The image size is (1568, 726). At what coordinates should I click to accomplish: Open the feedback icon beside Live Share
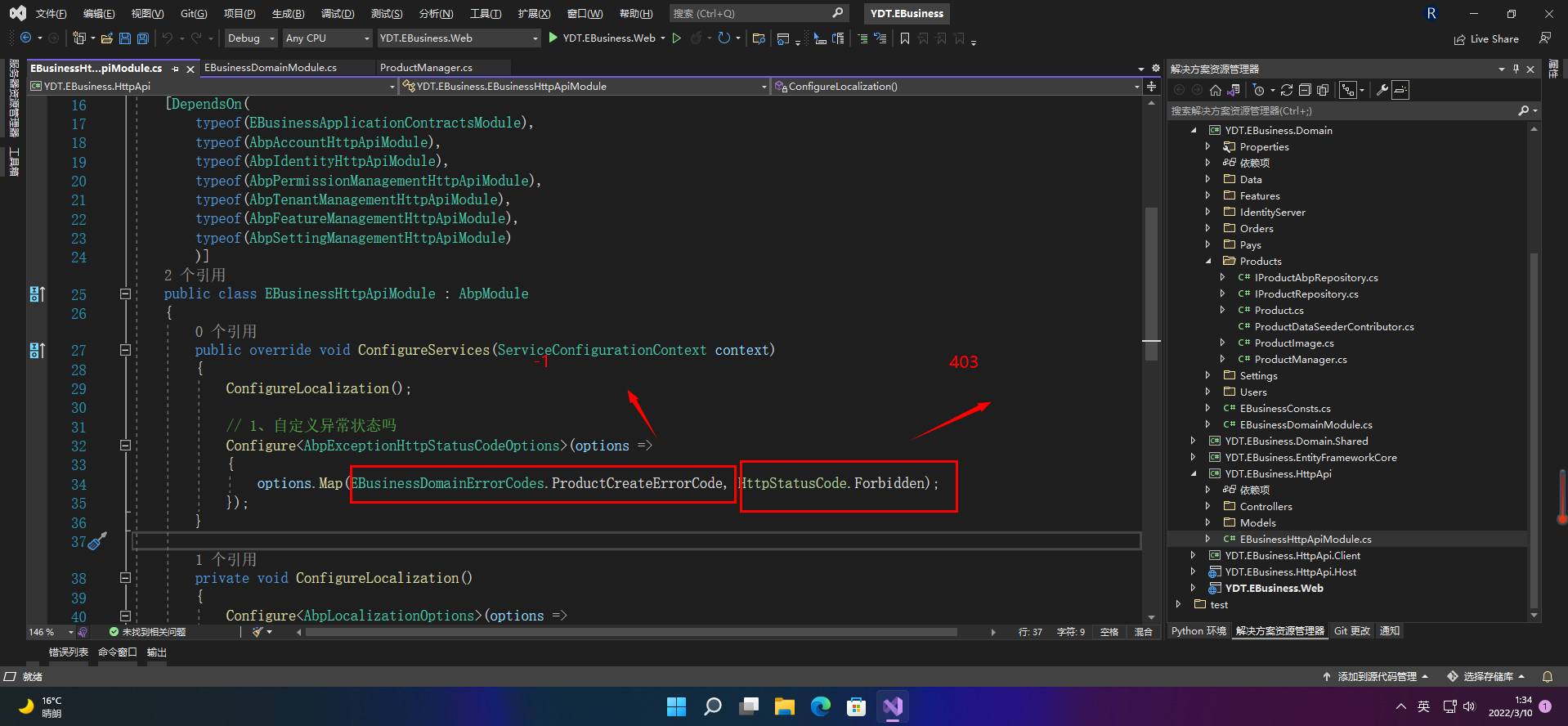pos(1545,38)
